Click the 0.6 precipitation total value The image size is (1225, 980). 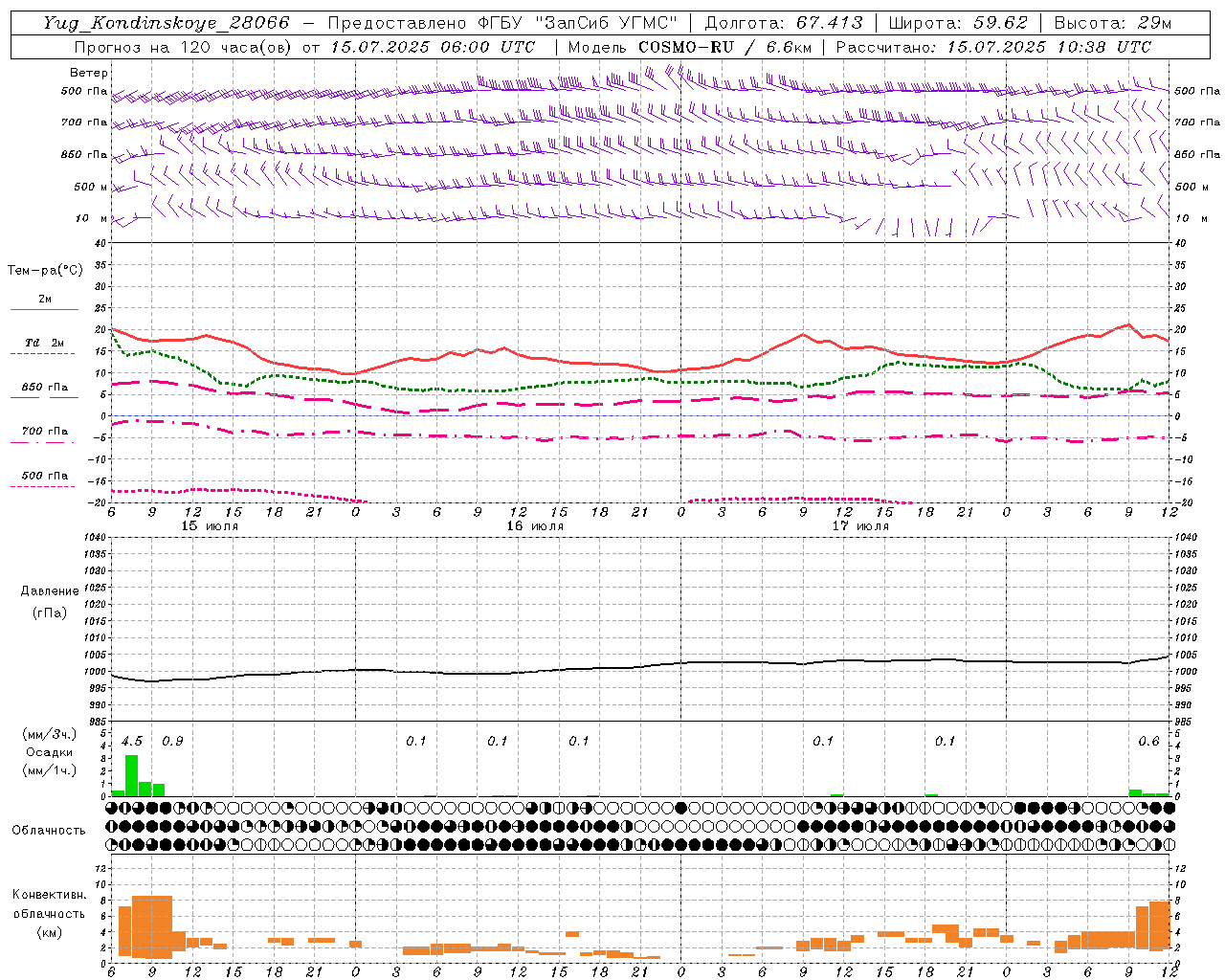1148,741
